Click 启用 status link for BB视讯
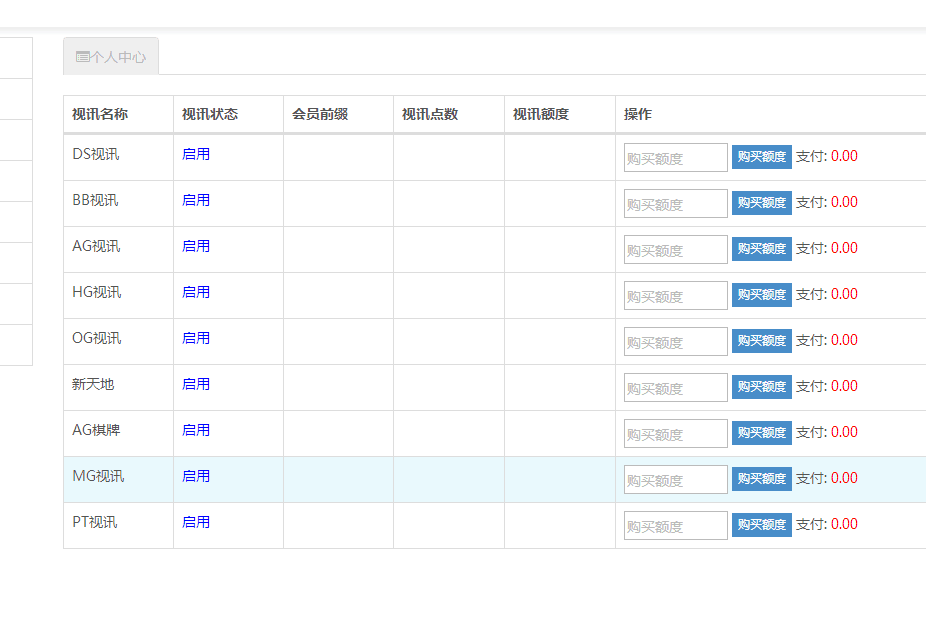Image resolution: width=926 pixels, height=631 pixels. [x=196, y=200]
